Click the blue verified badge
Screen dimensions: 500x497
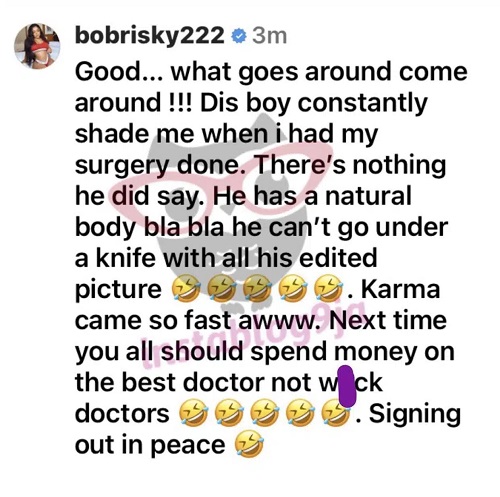click(x=239, y=36)
